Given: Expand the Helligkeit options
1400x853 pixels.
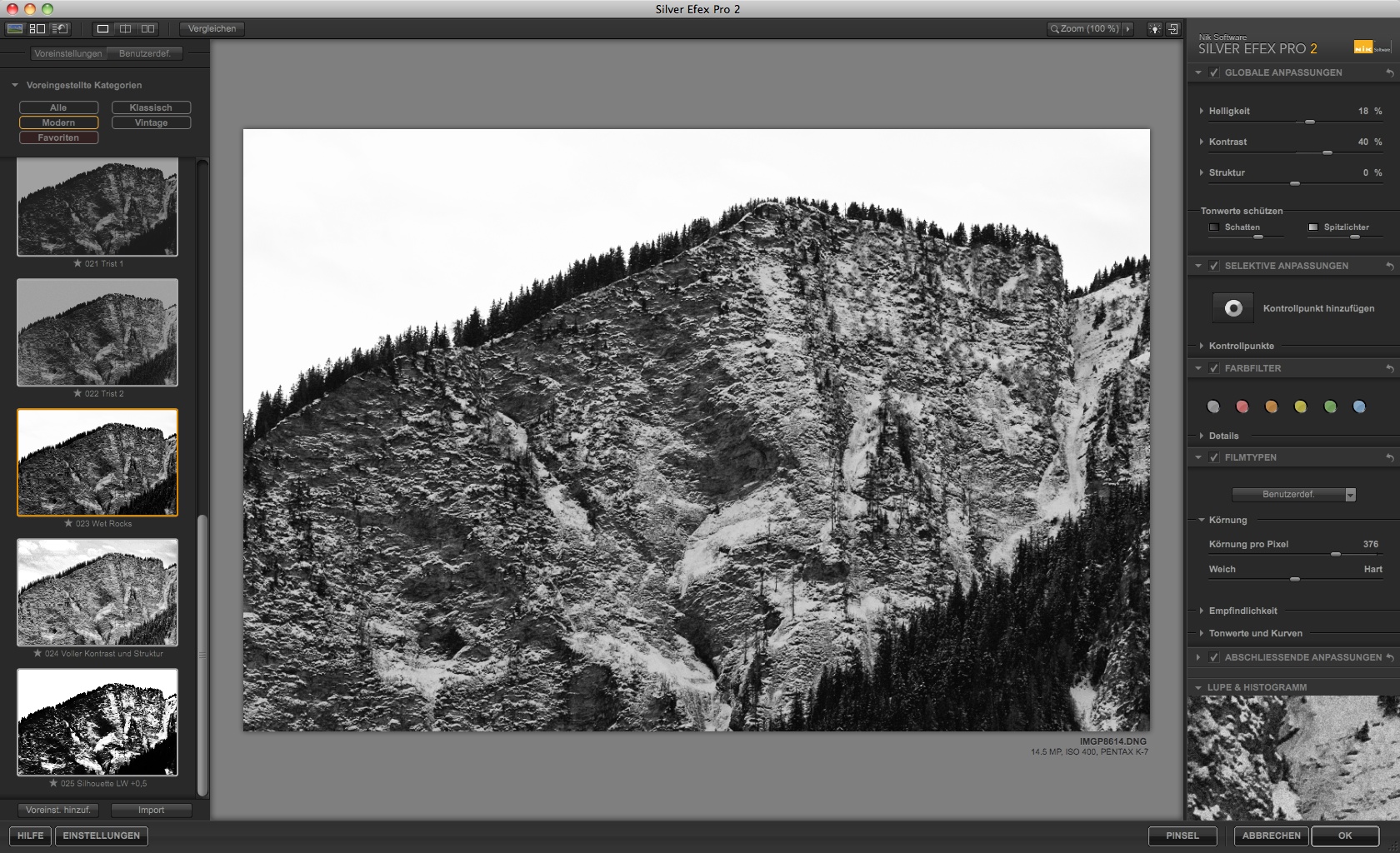Looking at the screenshot, I should click(x=1201, y=111).
